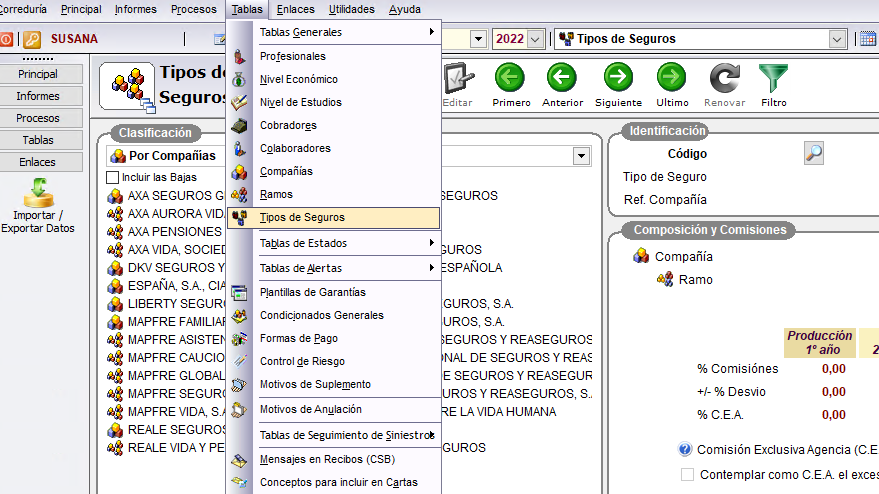
Task: Click the key icon next to SUSANA
Action: pyautogui.click(x=32, y=39)
